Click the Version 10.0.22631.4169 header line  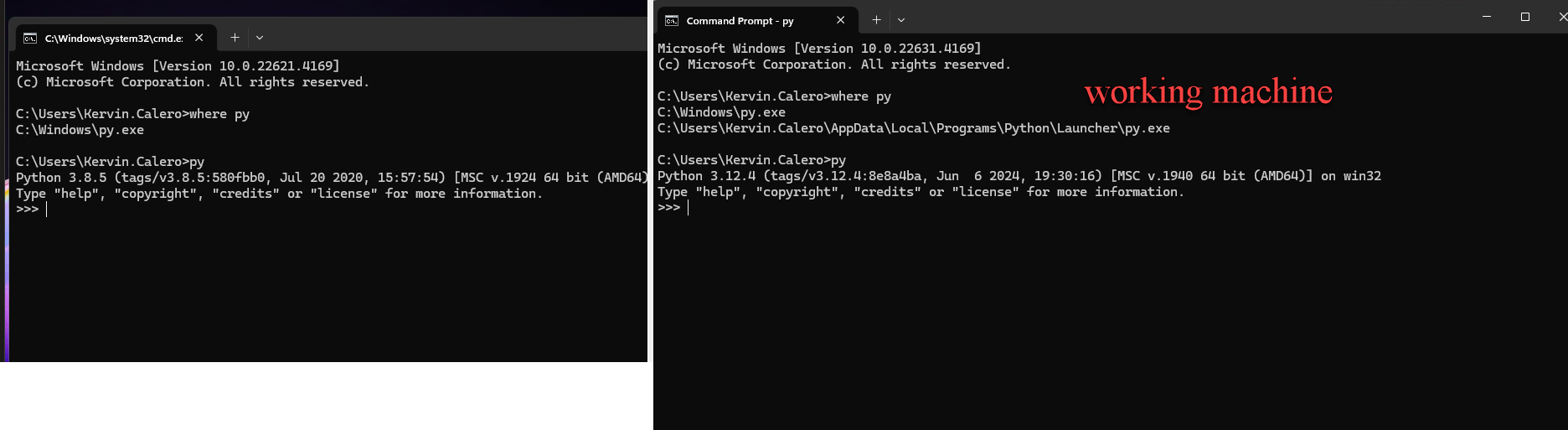click(819, 49)
